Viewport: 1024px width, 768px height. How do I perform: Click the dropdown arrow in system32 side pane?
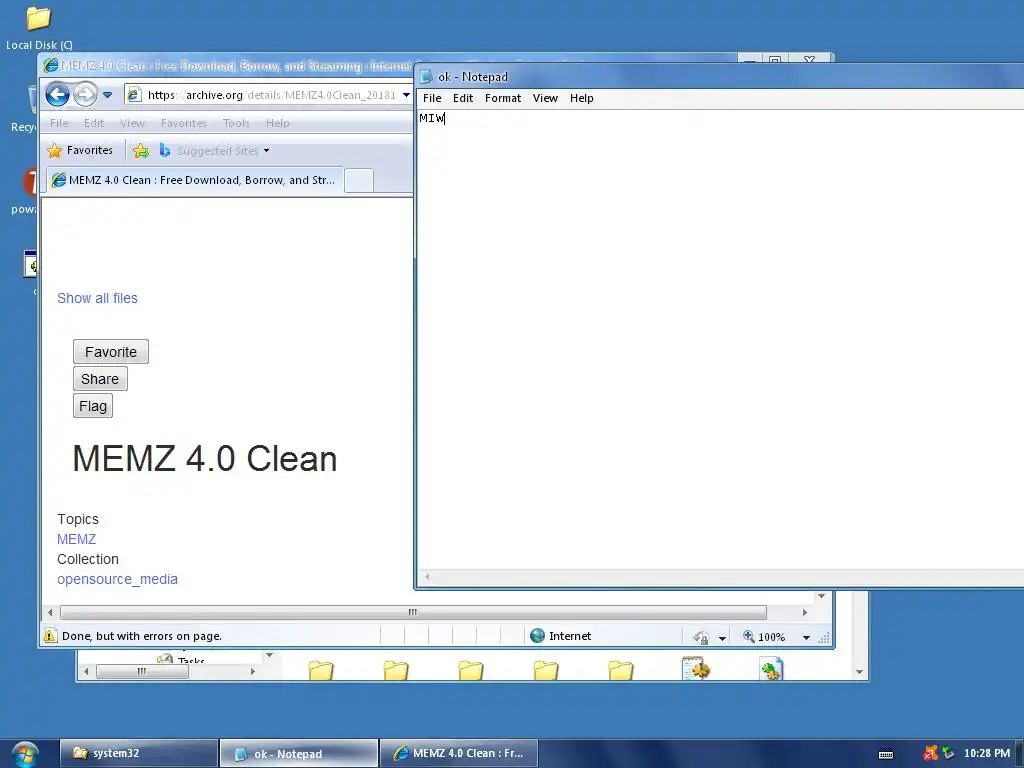pos(269,655)
